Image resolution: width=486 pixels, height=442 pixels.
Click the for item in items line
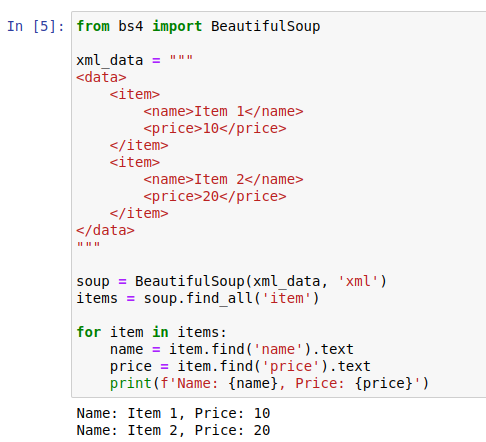pos(152,332)
